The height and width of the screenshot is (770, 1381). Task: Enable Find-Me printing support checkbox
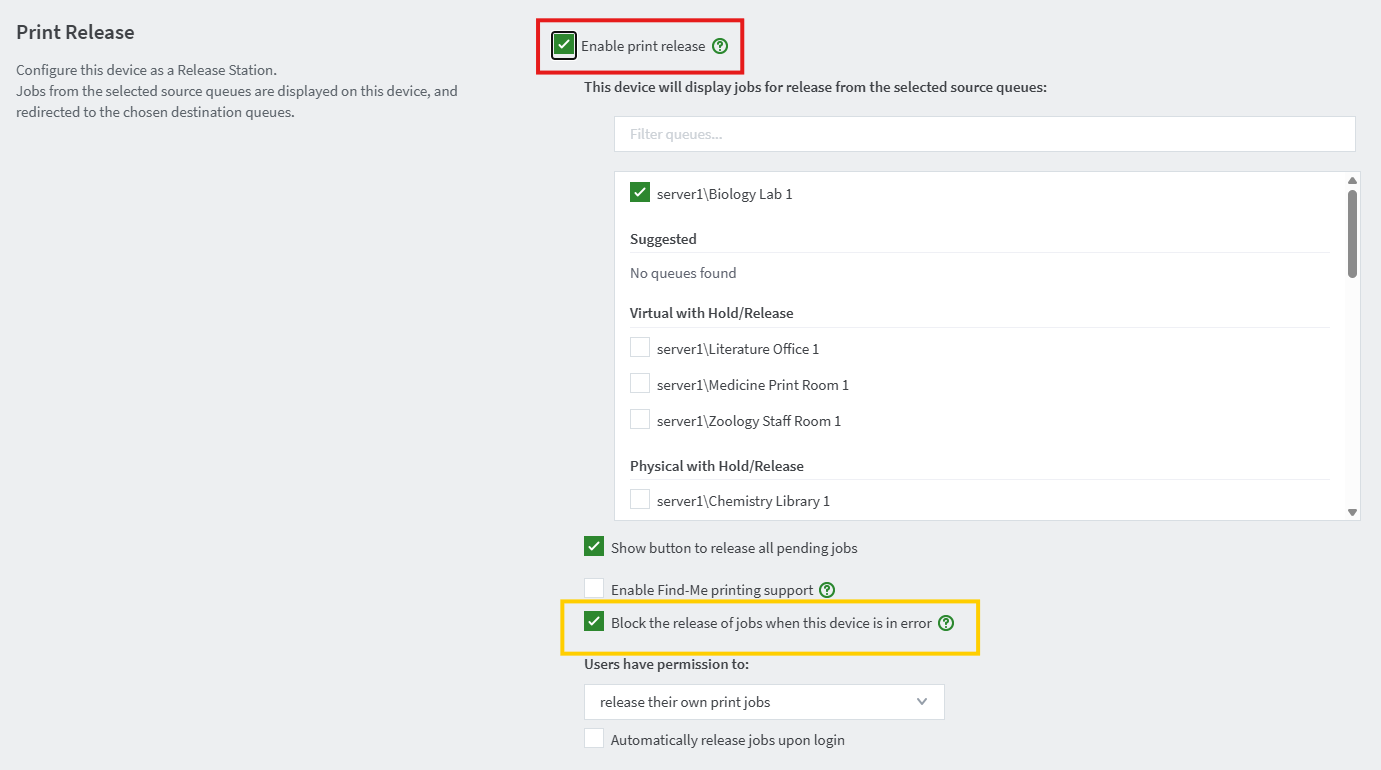tap(594, 589)
